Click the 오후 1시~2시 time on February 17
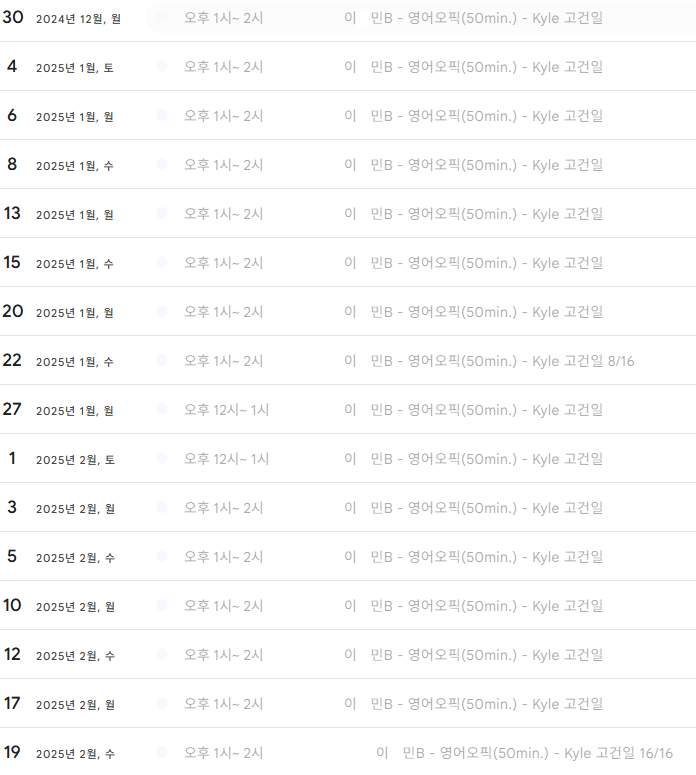 click(223, 704)
